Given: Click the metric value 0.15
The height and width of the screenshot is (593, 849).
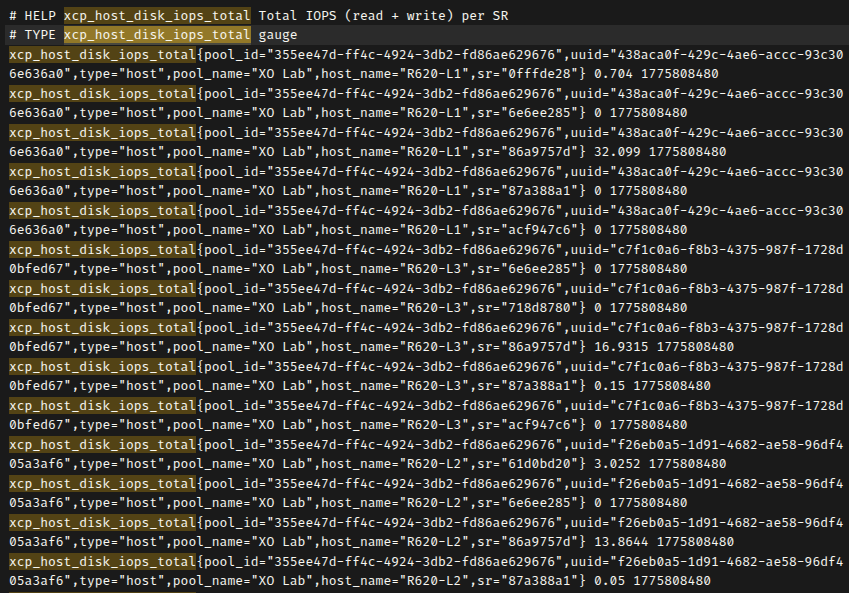Looking at the screenshot, I should [x=609, y=386].
